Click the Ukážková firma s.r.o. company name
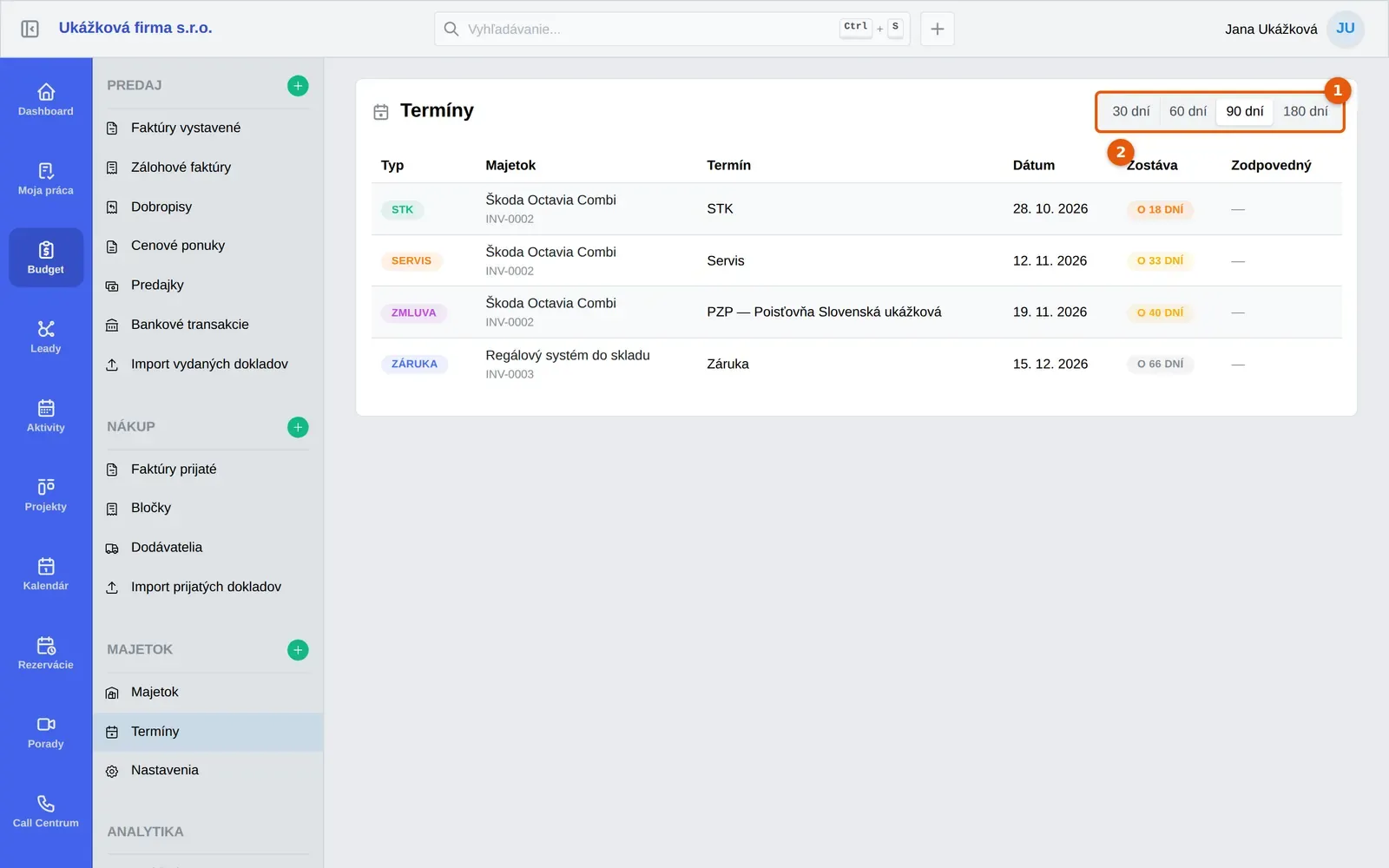The width and height of the screenshot is (1389, 868). point(135,28)
